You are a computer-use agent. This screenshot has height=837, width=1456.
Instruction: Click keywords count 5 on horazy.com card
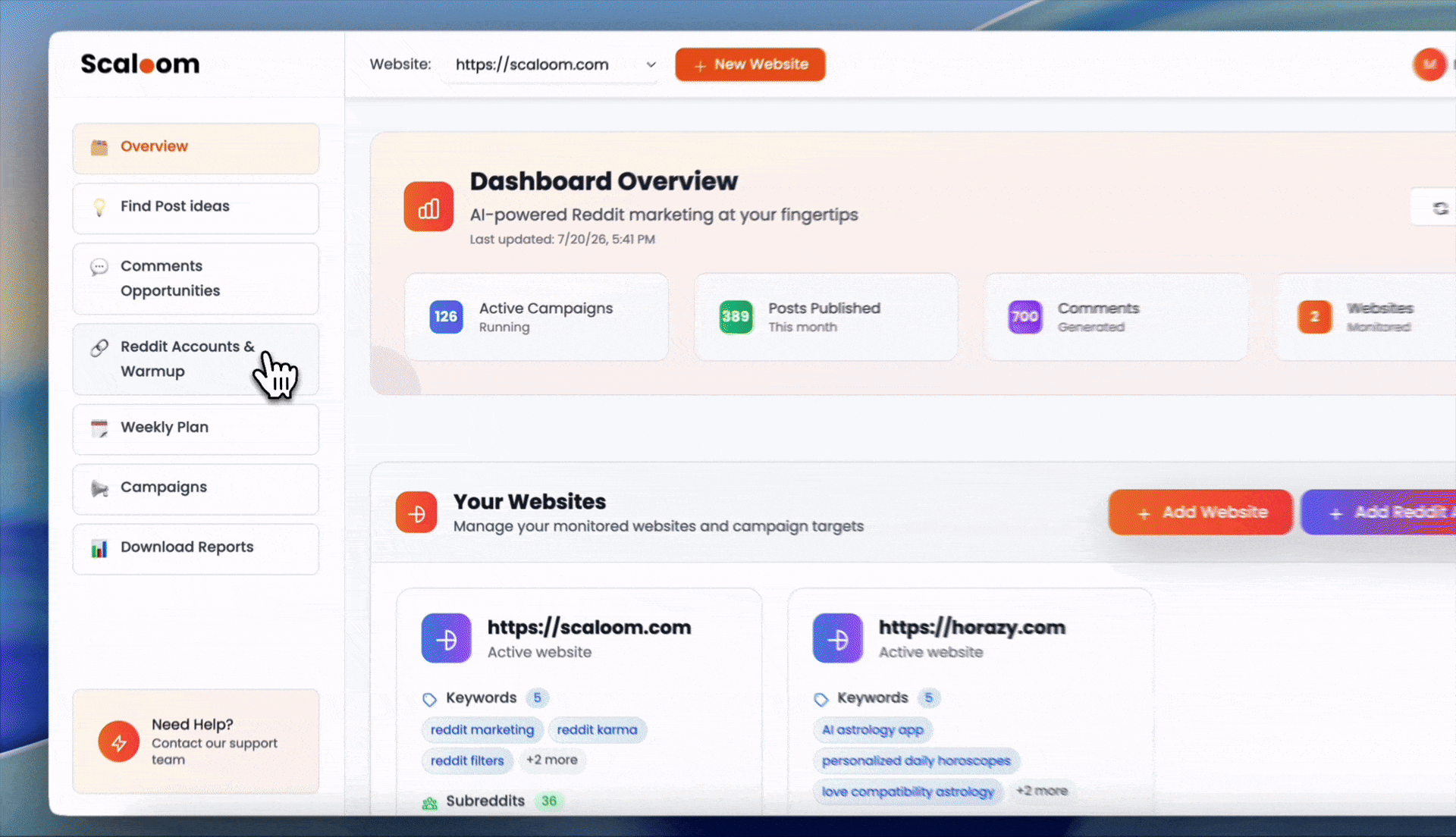tap(928, 697)
